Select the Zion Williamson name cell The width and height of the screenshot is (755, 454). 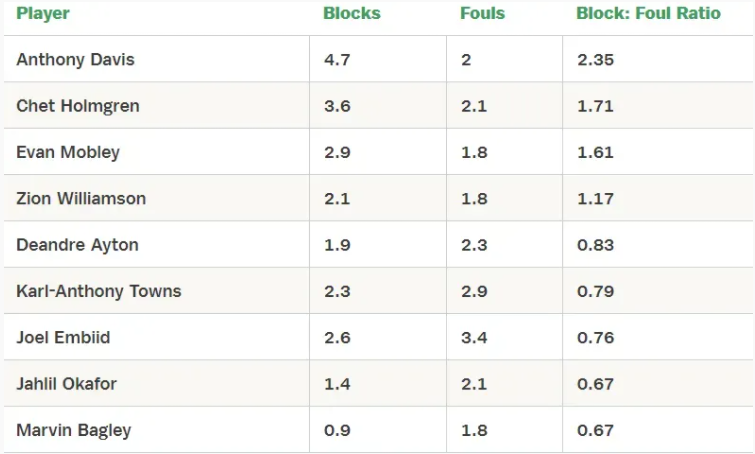point(156,198)
